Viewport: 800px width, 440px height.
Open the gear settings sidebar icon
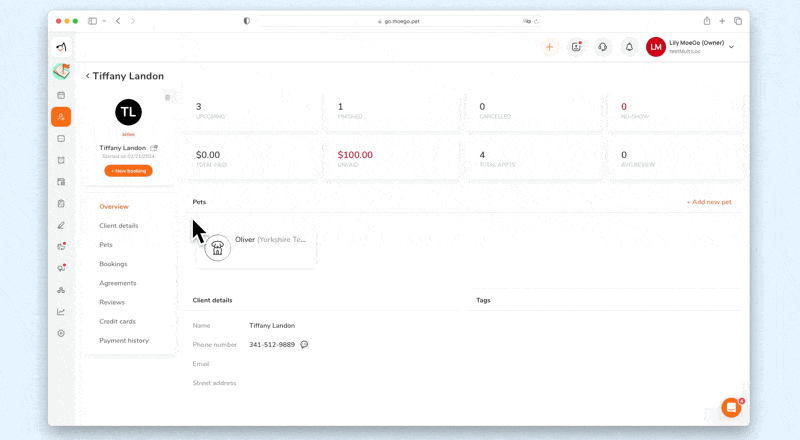tap(61, 333)
